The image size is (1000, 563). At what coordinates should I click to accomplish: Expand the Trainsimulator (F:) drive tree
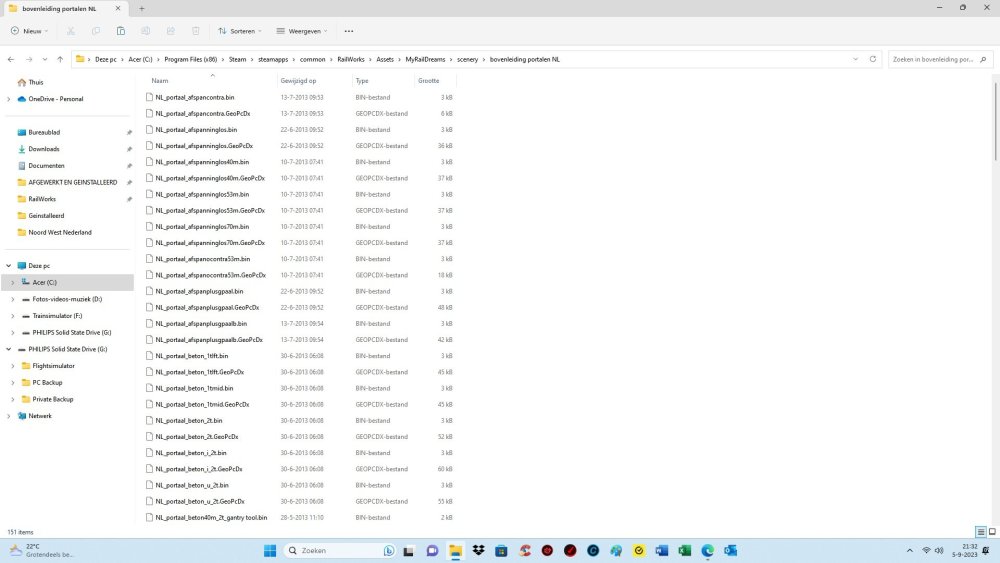coord(12,316)
